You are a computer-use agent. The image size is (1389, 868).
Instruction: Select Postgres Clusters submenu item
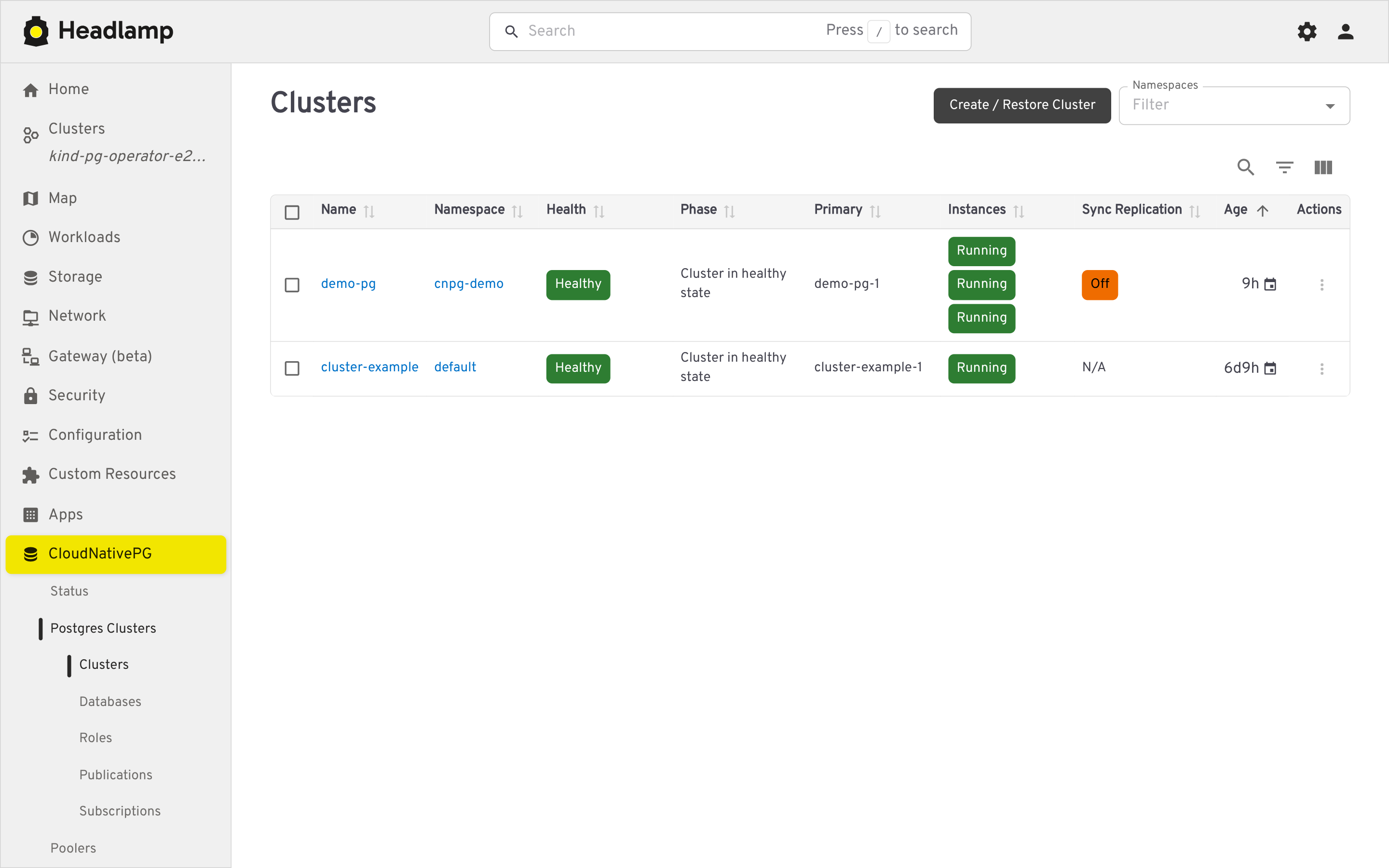(103, 628)
